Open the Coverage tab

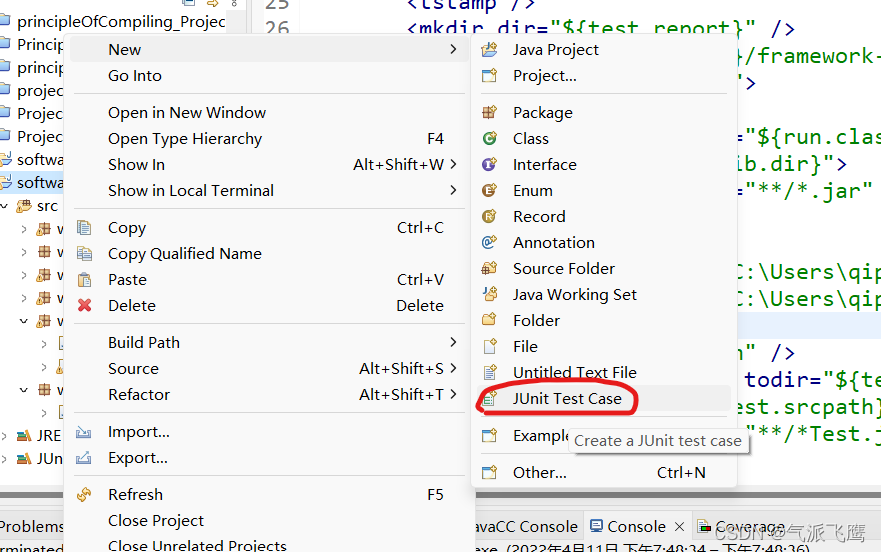(x=741, y=527)
